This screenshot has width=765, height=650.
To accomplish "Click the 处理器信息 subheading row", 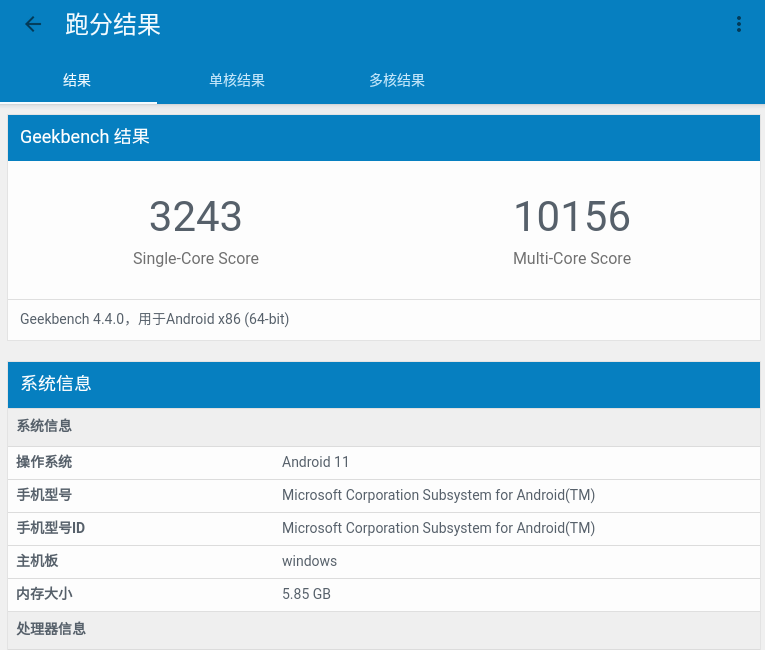I will 384,630.
